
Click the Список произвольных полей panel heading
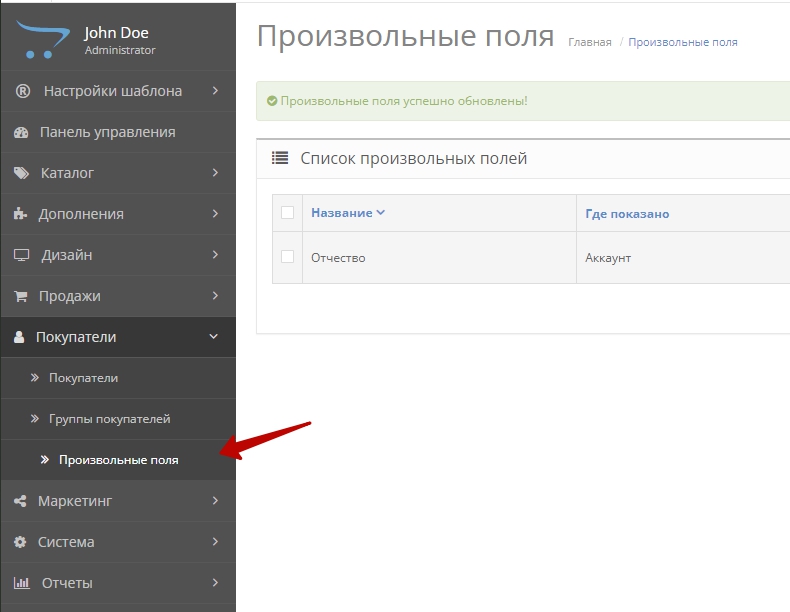tap(414, 159)
